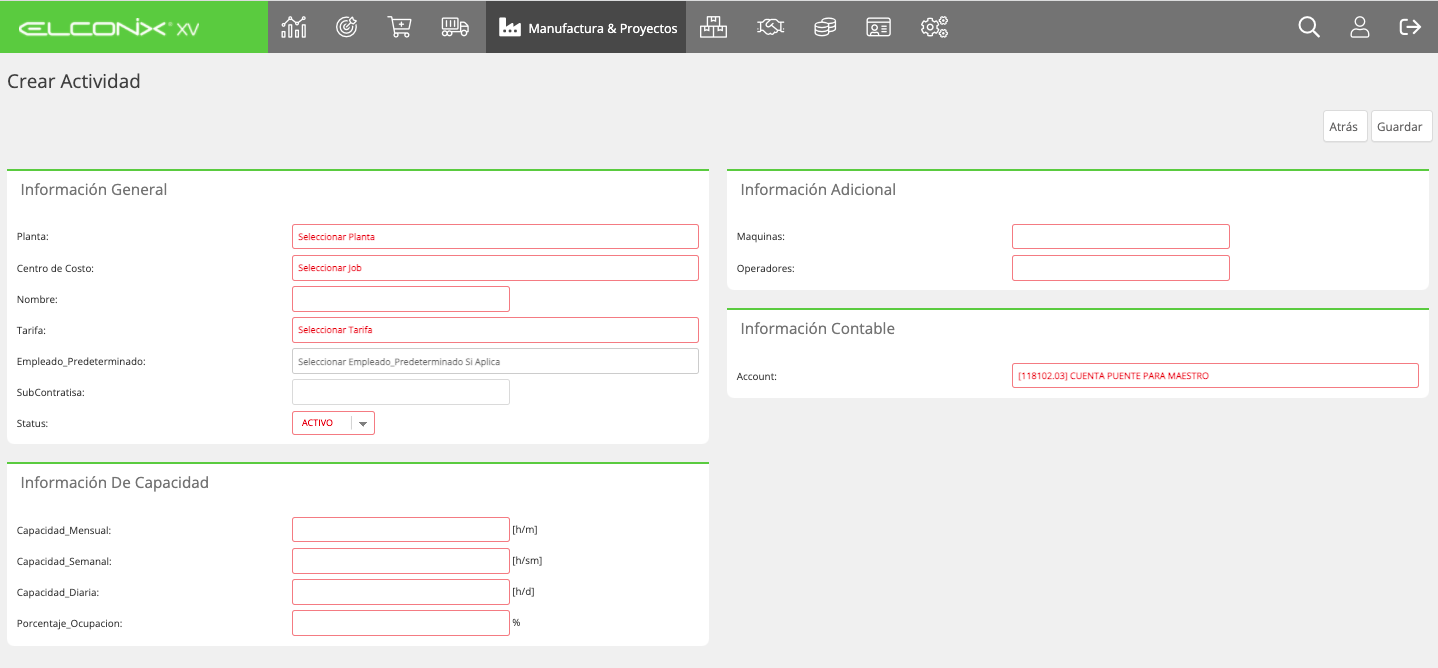Focus the Maquinas input field
The width and height of the screenshot is (1438, 668).
(1121, 237)
